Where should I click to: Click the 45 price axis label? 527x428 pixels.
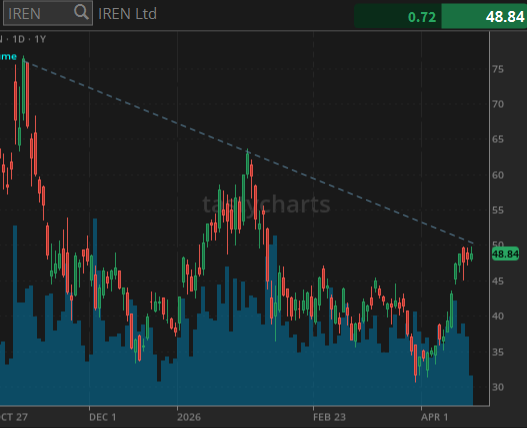[x=498, y=281]
